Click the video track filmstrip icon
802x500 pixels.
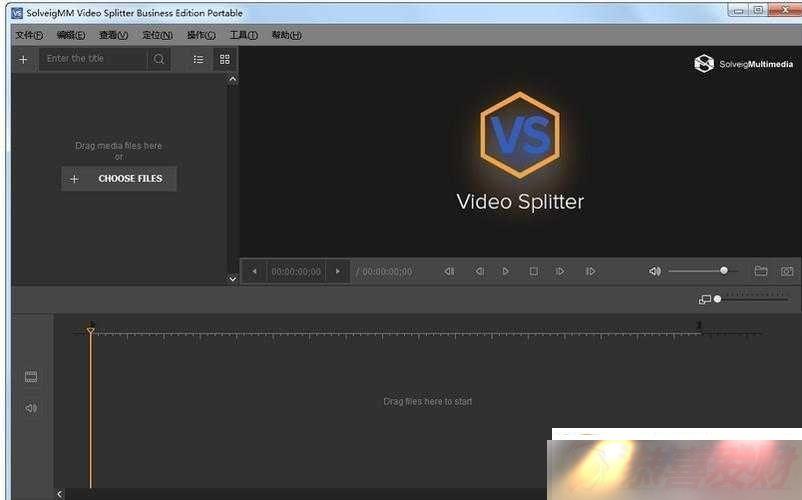31,377
